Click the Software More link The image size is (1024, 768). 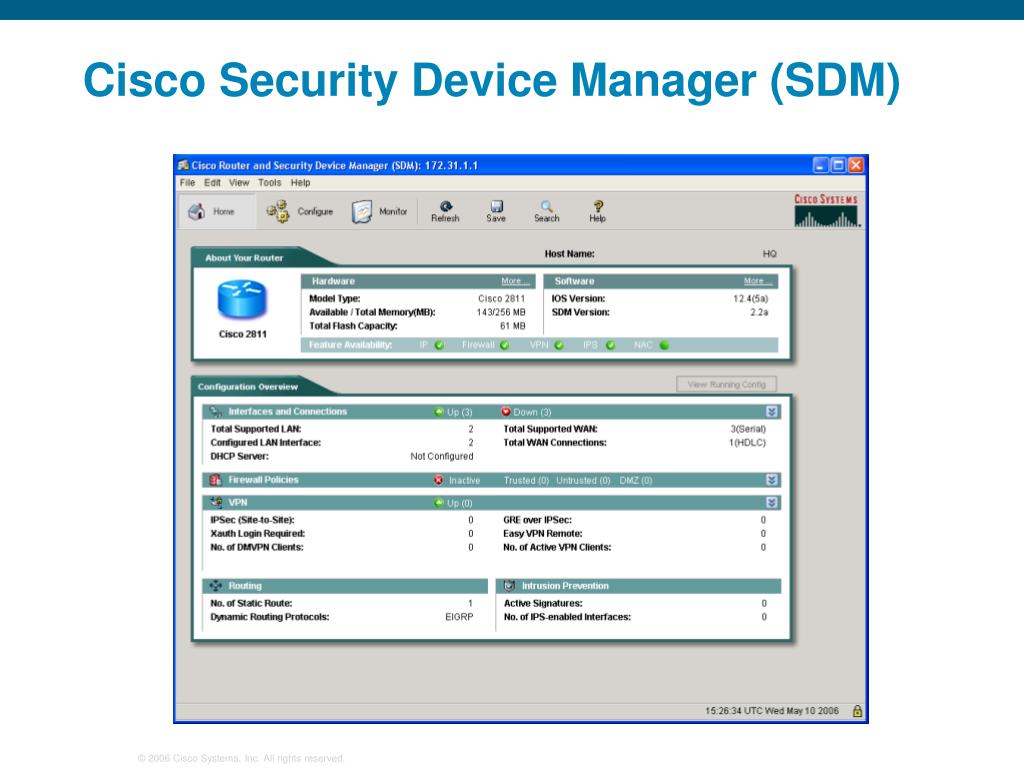[x=758, y=281]
